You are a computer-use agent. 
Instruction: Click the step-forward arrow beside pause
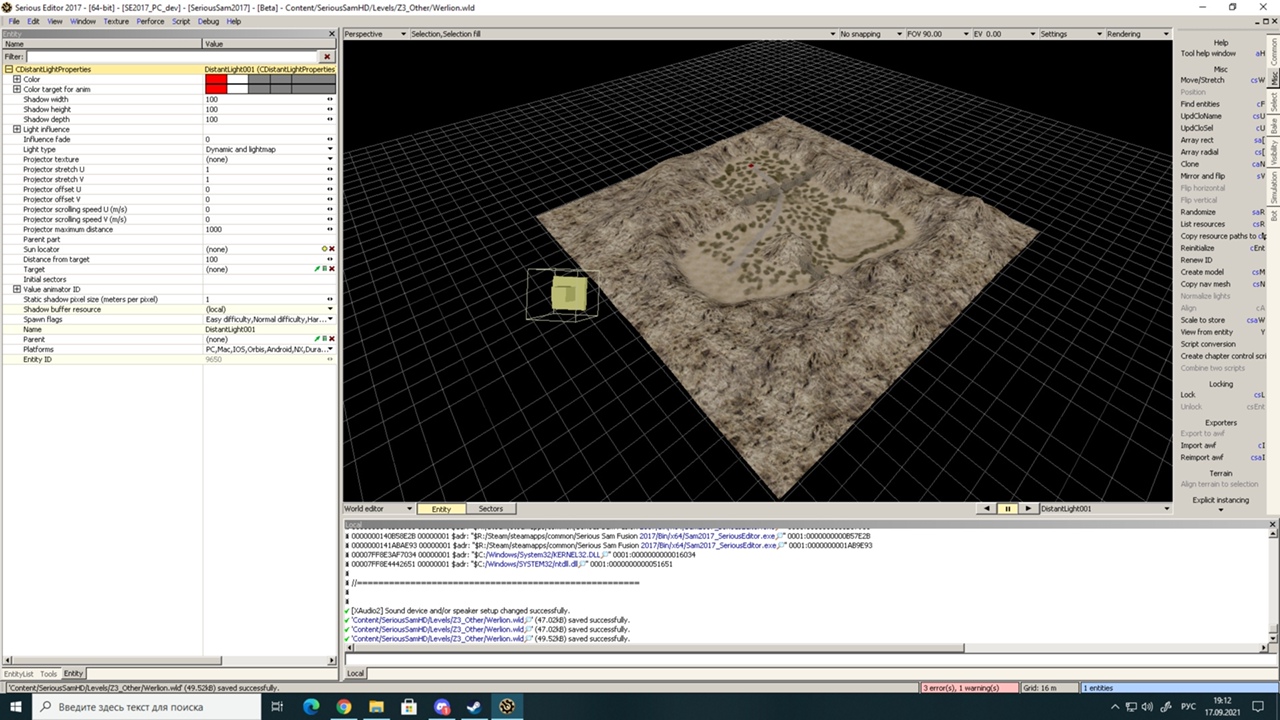pos(1027,509)
